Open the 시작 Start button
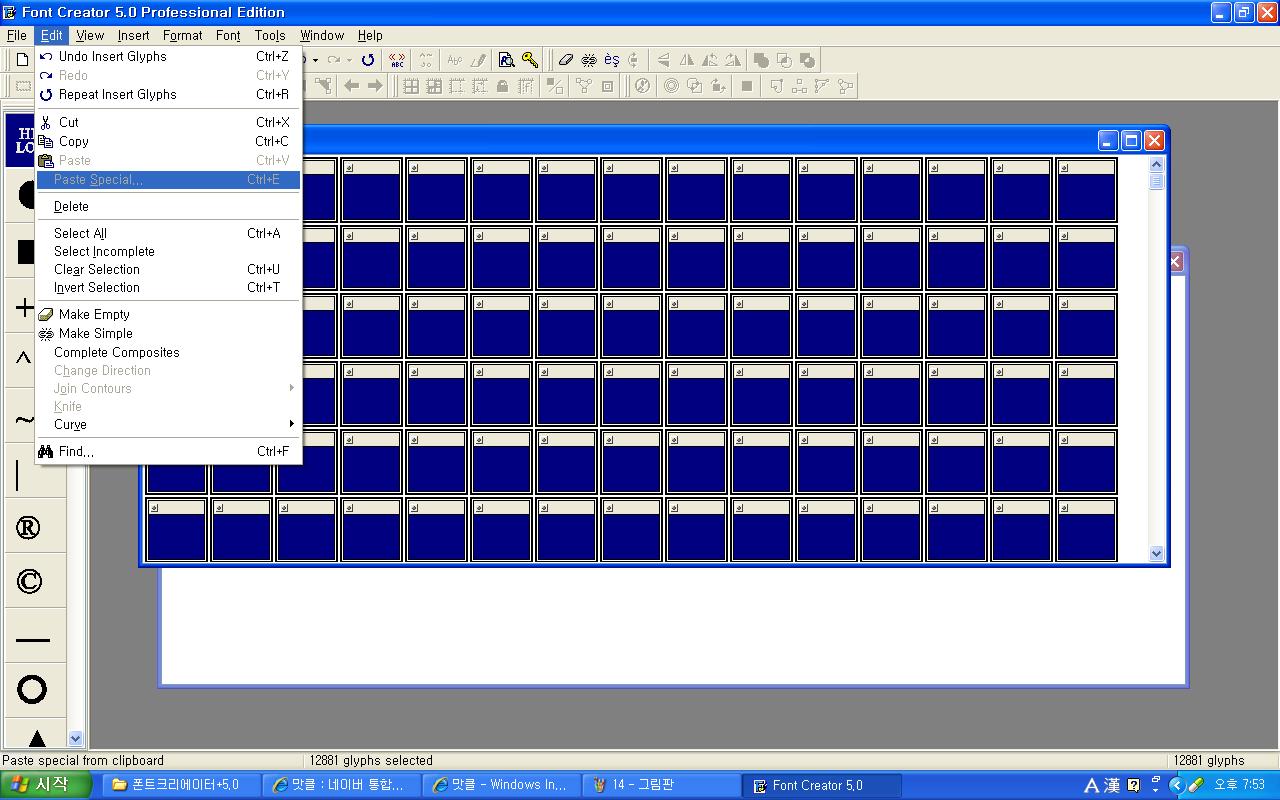Screen dimensions: 1280x800 [x=40, y=785]
